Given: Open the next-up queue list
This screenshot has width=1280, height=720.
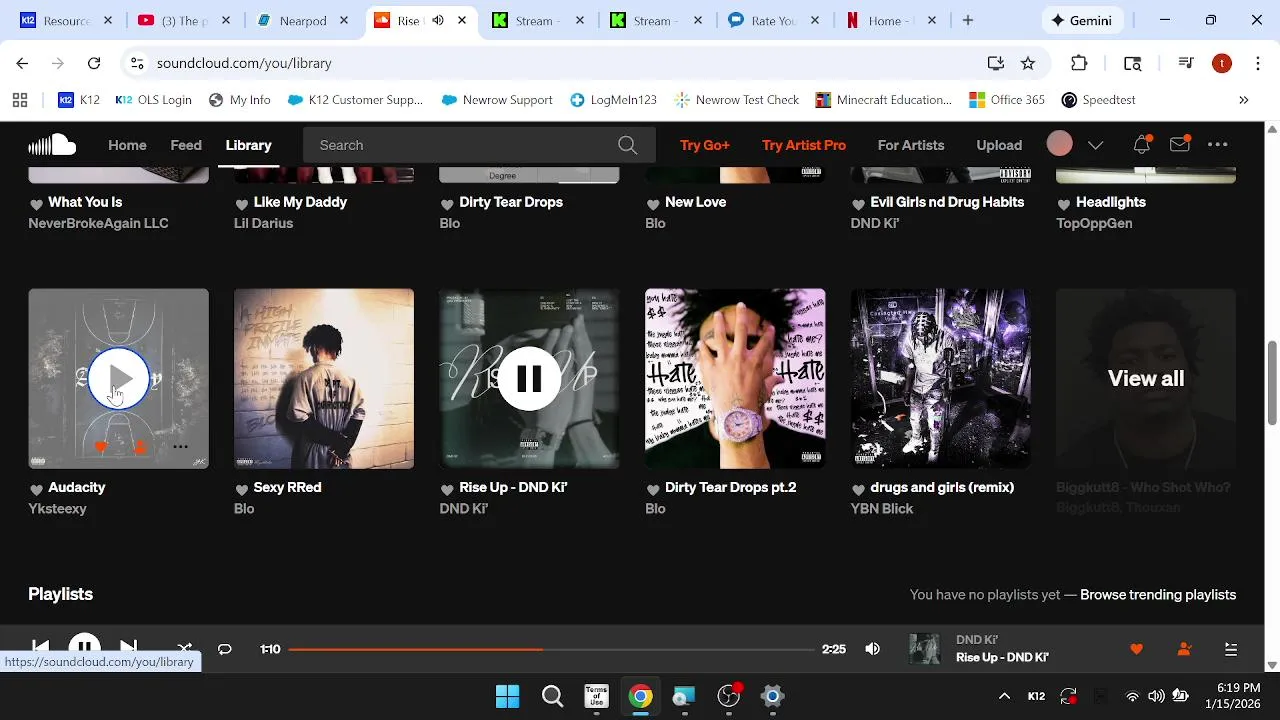Looking at the screenshot, I should click(1231, 649).
